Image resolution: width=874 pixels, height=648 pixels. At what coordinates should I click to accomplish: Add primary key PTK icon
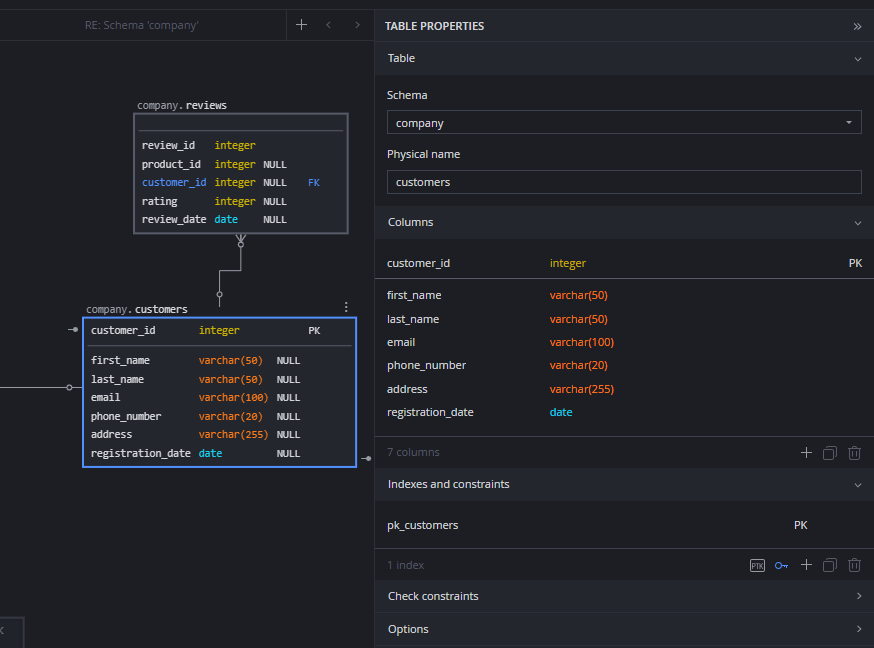click(x=757, y=566)
